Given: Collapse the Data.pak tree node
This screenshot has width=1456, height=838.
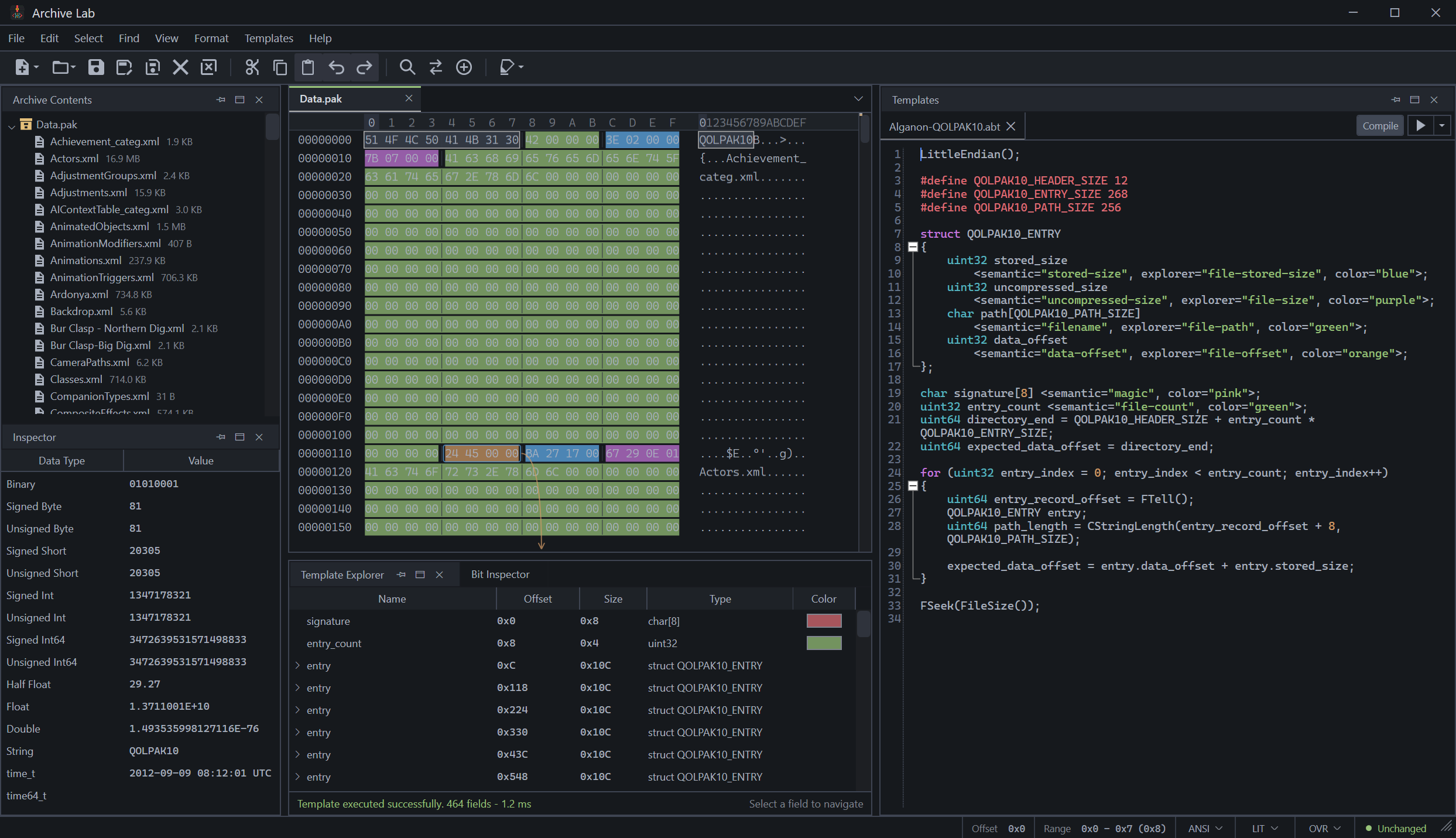Looking at the screenshot, I should point(12,125).
